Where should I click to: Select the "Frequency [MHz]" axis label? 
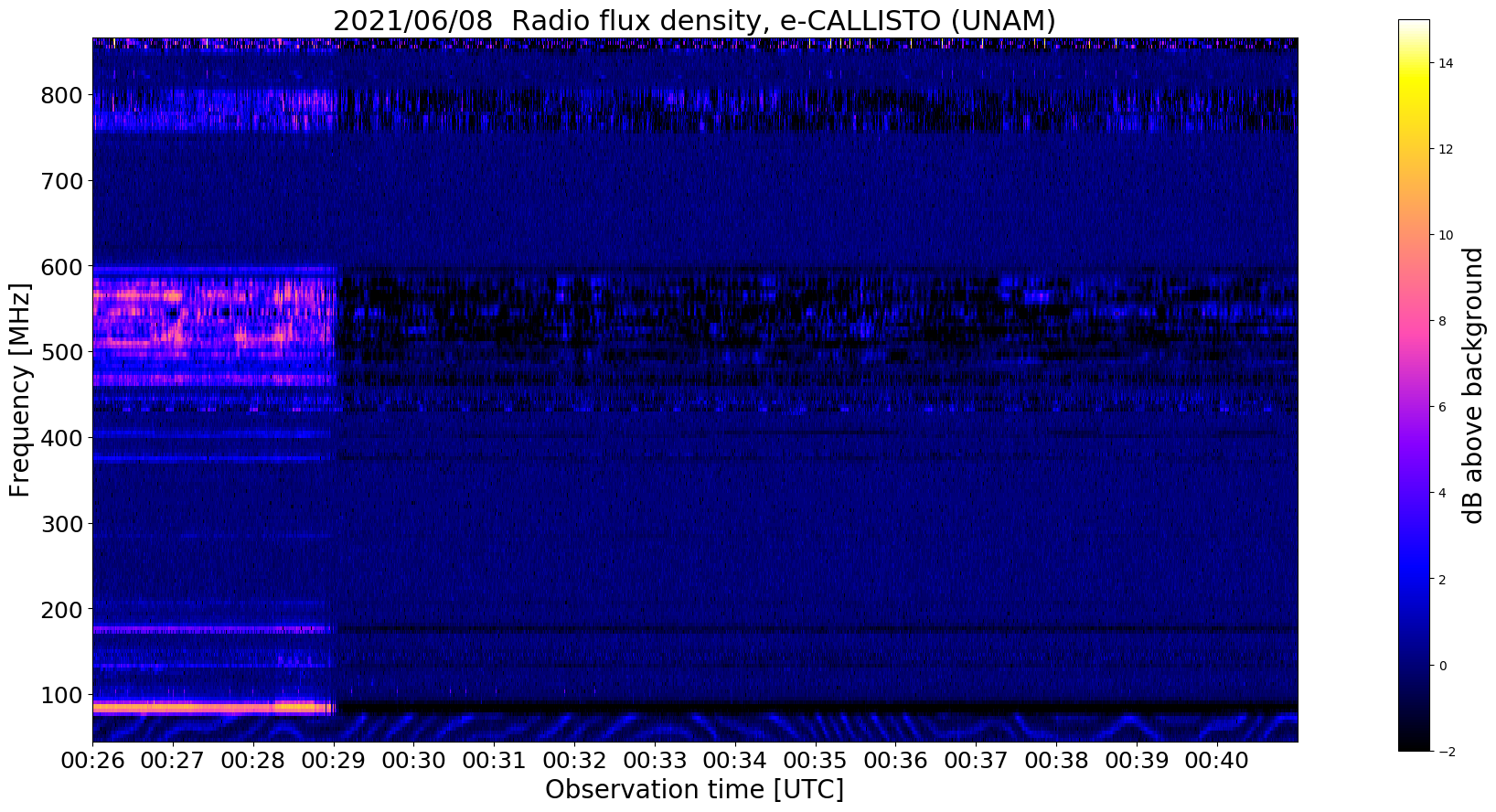pos(20,390)
